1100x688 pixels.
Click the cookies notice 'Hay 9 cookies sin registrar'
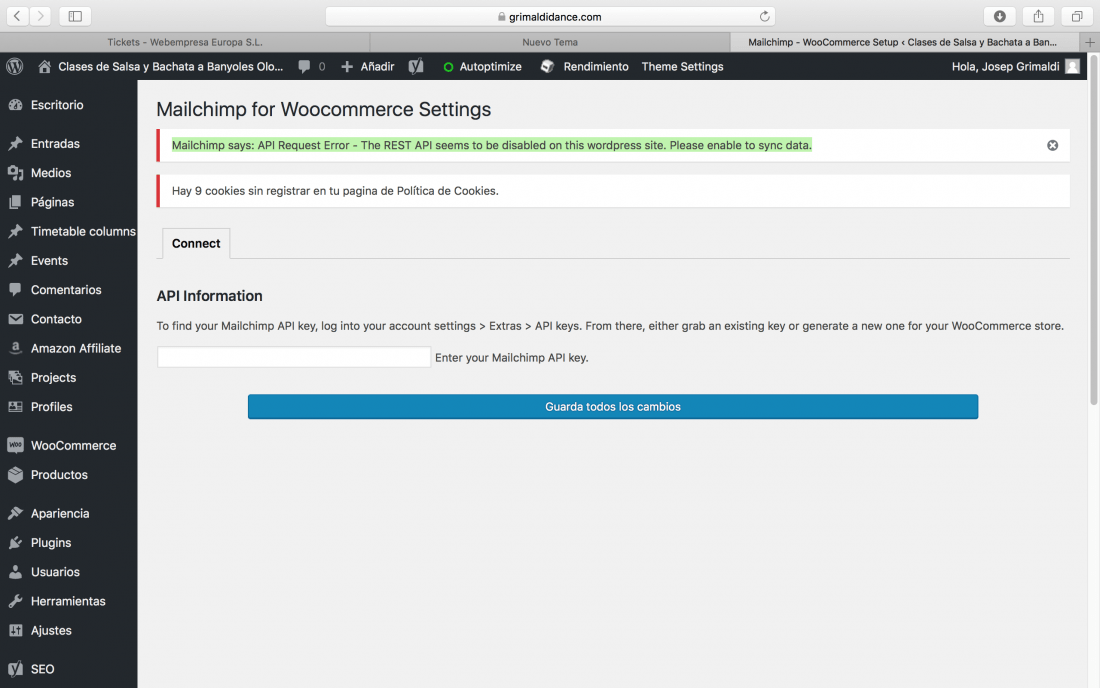tap(335, 191)
